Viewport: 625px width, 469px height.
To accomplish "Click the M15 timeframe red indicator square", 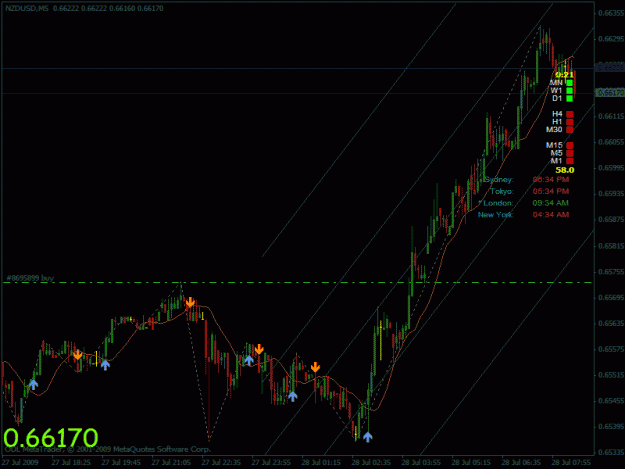I will (570, 145).
